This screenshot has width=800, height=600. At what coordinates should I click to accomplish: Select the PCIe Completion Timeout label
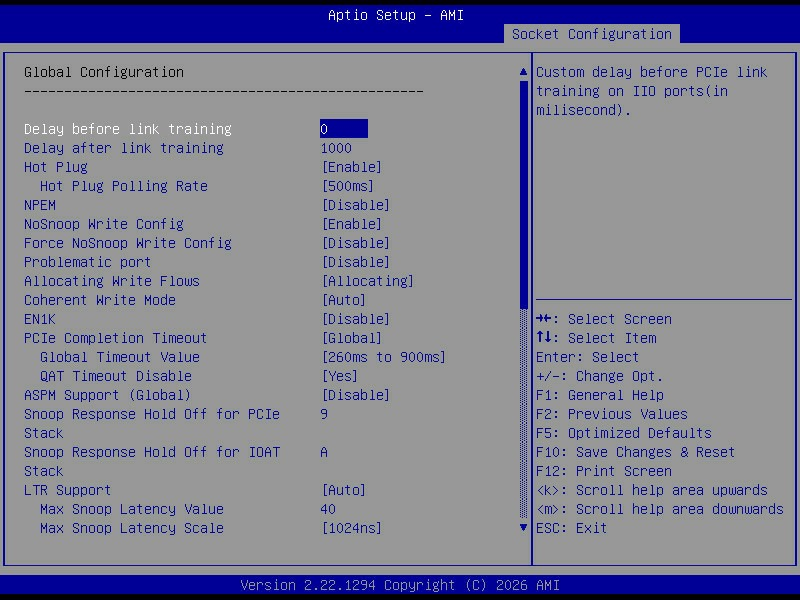[x=115, y=338]
